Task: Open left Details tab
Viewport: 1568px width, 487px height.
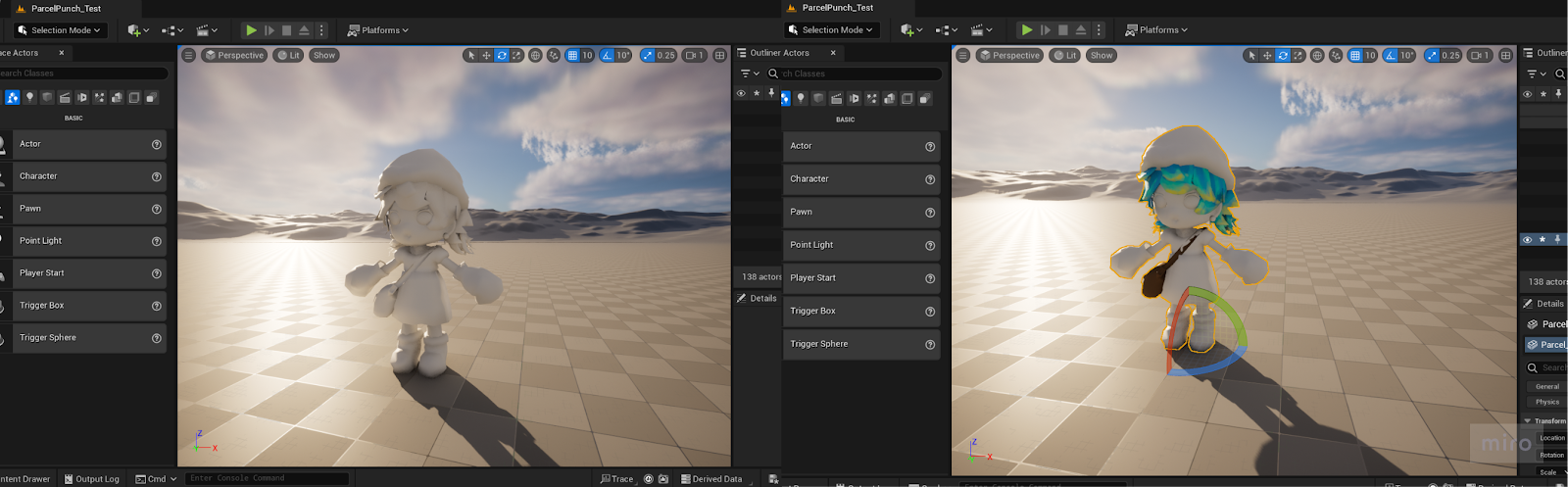Action: click(758, 298)
